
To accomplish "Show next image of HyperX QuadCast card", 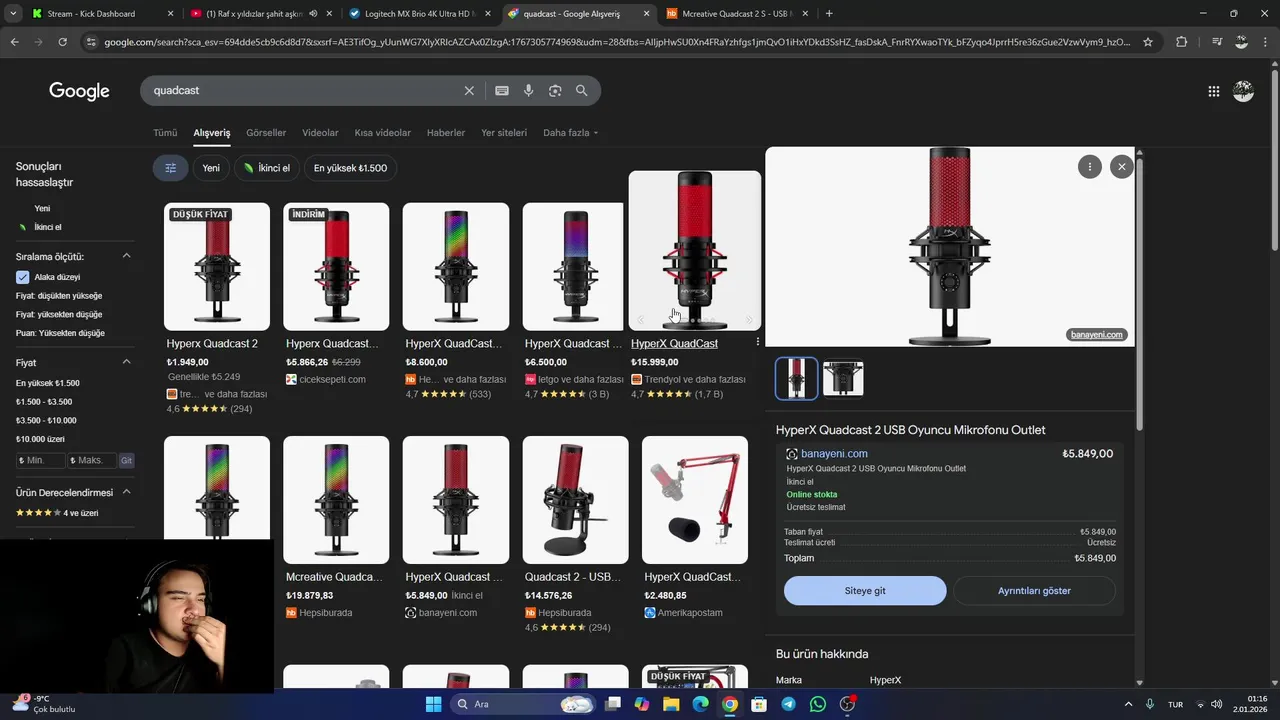I will [749, 320].
